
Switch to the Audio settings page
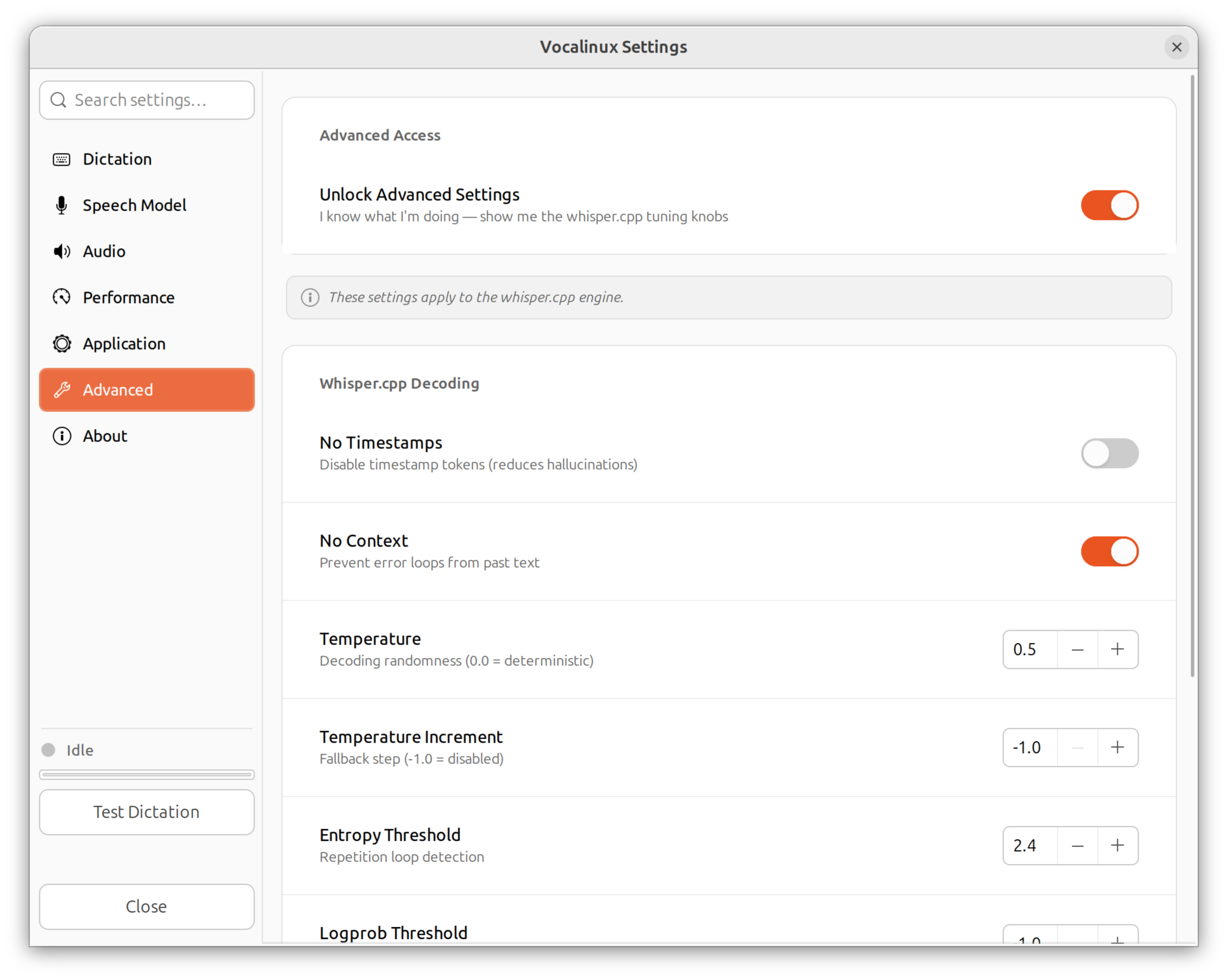click(x=147, y=252)
